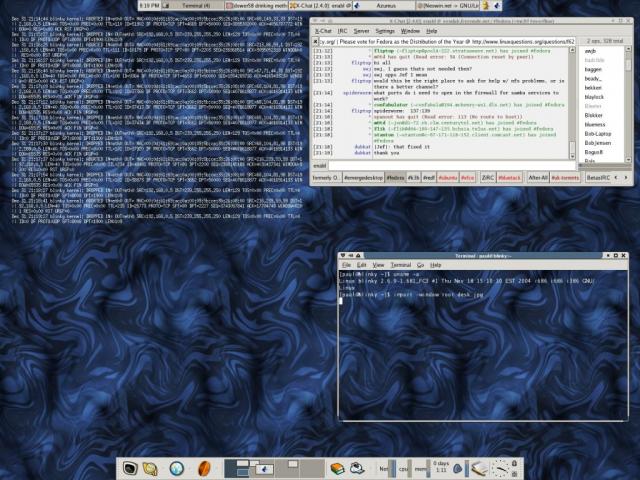Screen dimensions: 640x480
Task: Click the blue Azureus icon at panel's right end
Action: (x=497, y=5)
